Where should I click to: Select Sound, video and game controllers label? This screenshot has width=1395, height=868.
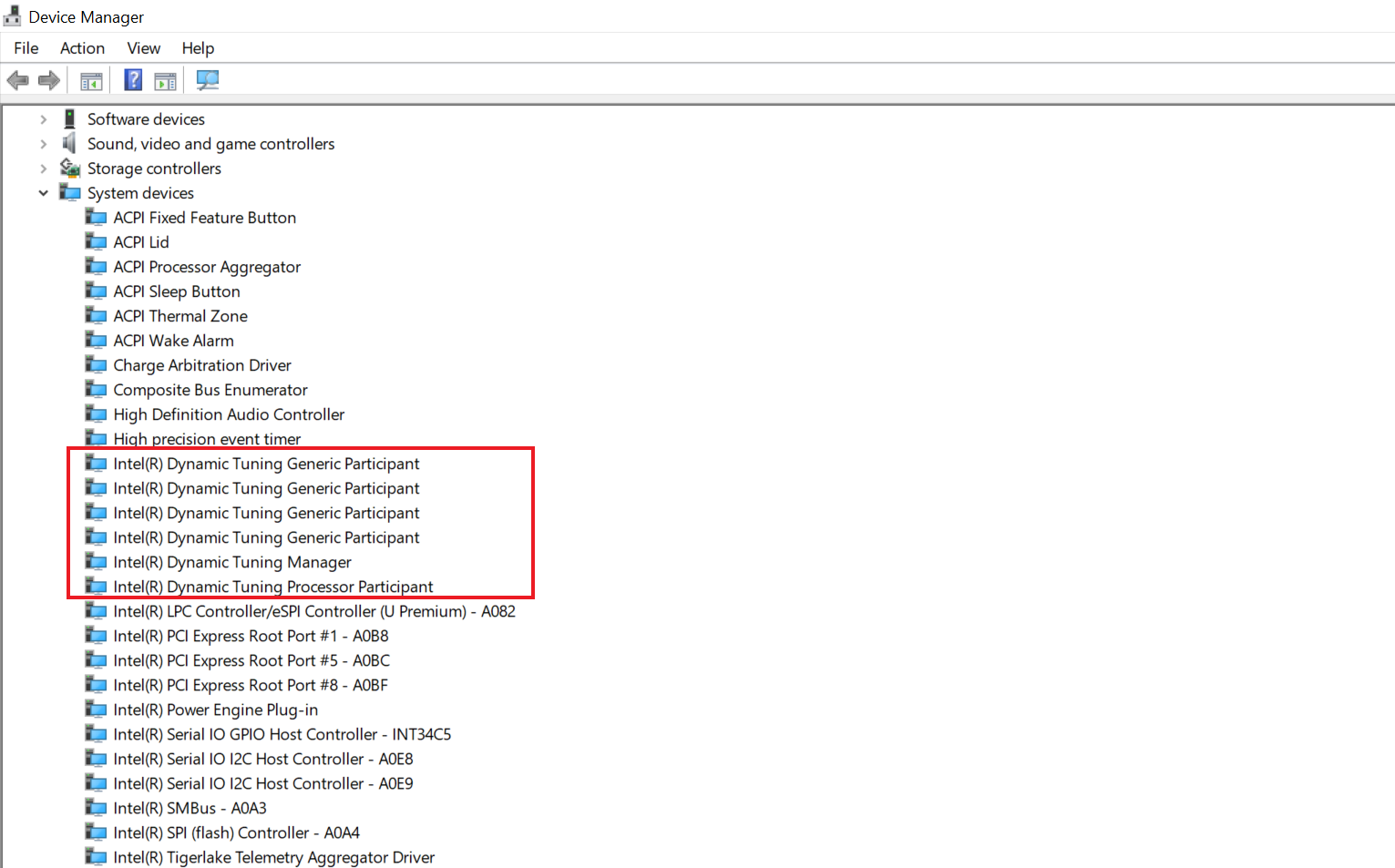pos(210,144)
